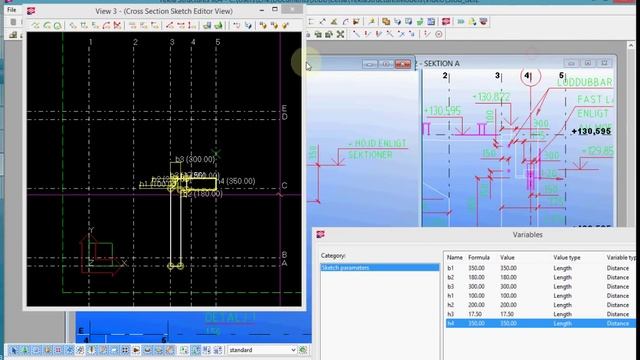This screenshot has width=640, height=360.
Task: Click the green icon right of standard dropdown
Action: coord(303,350)
